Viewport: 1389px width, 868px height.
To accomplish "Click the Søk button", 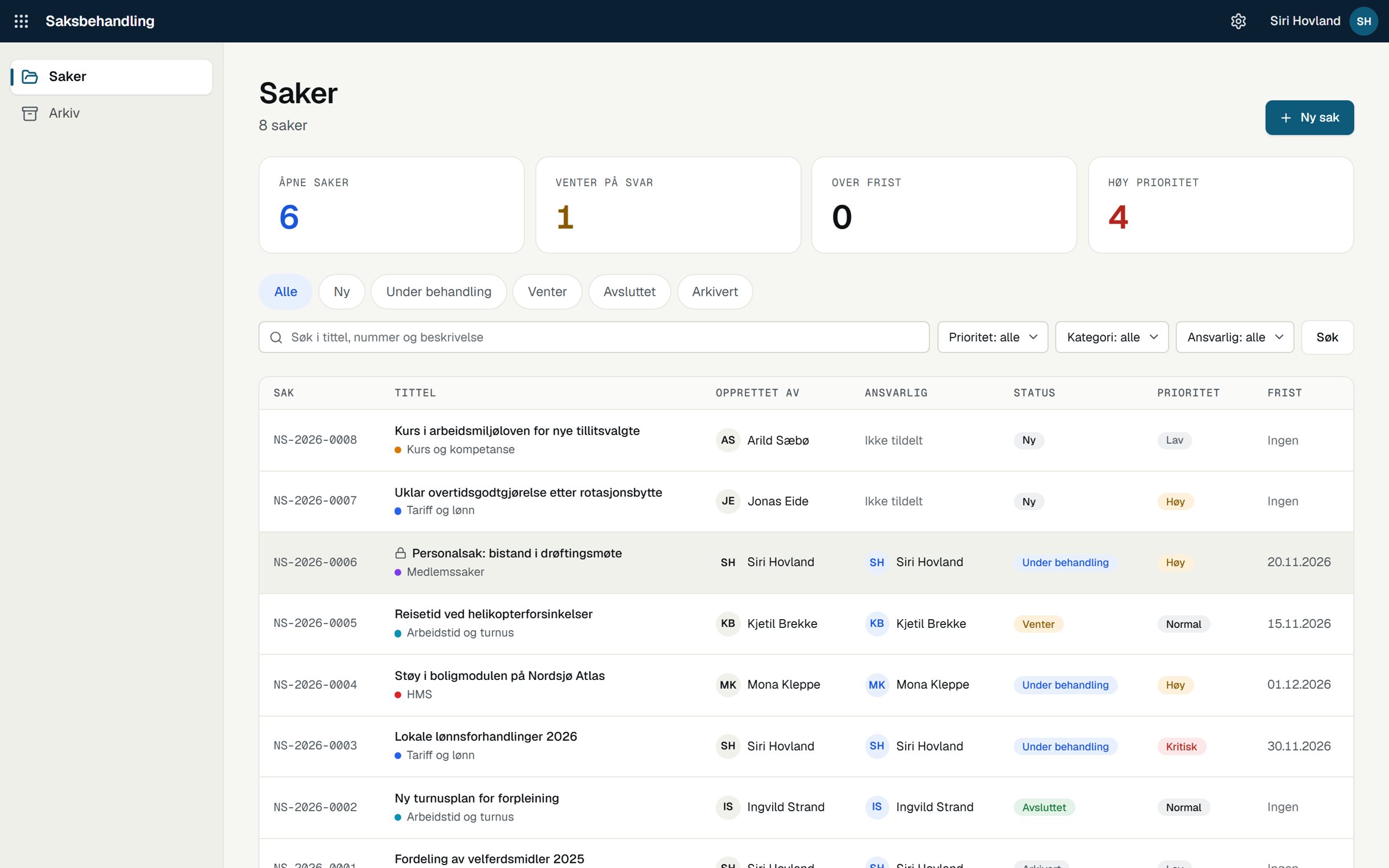I will (x=1327, y=337).
